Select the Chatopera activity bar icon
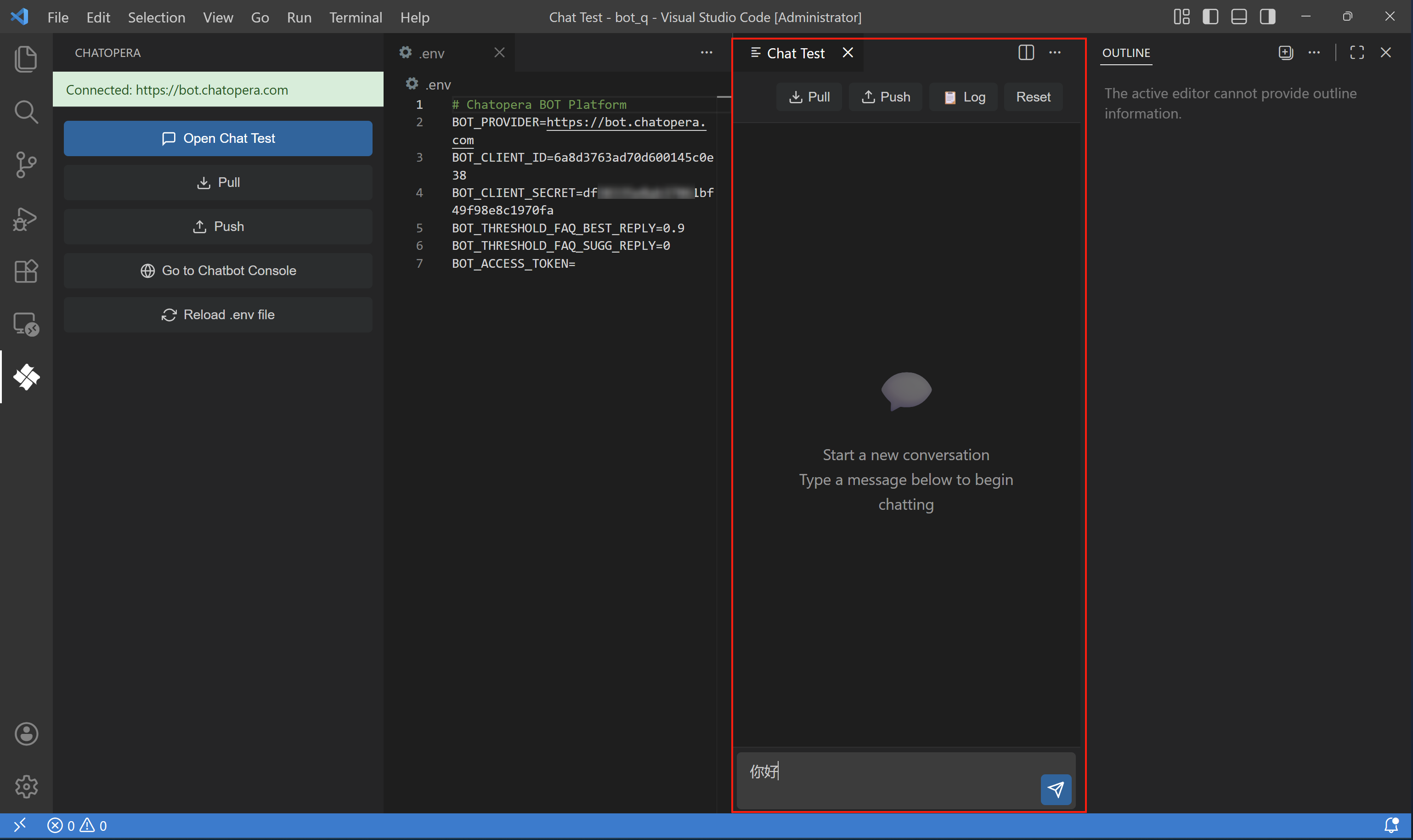The height and width of the screenshot is (840, 1413). [26, 377]
